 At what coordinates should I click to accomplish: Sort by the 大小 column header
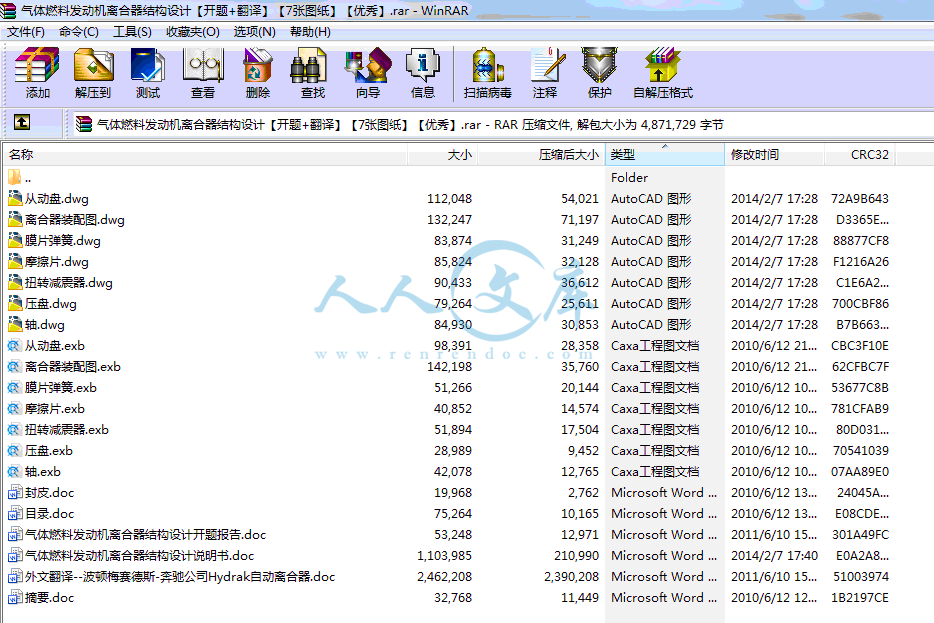(443, 155)
